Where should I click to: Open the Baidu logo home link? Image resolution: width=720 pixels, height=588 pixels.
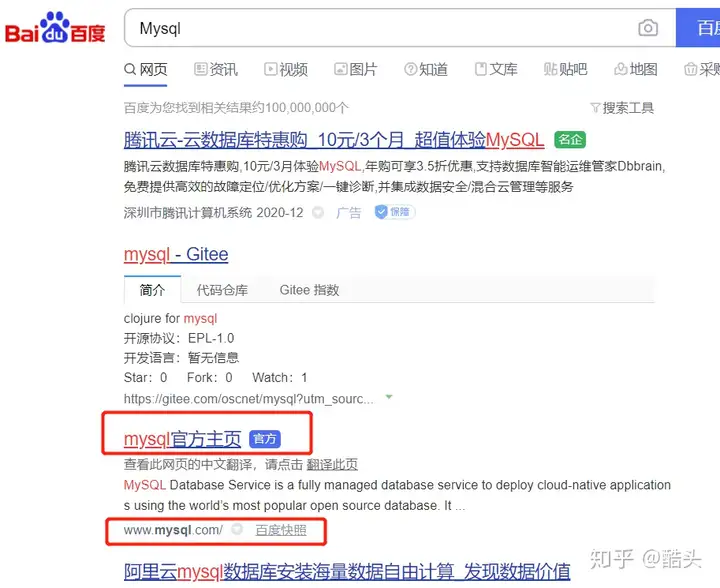(55, 28)
